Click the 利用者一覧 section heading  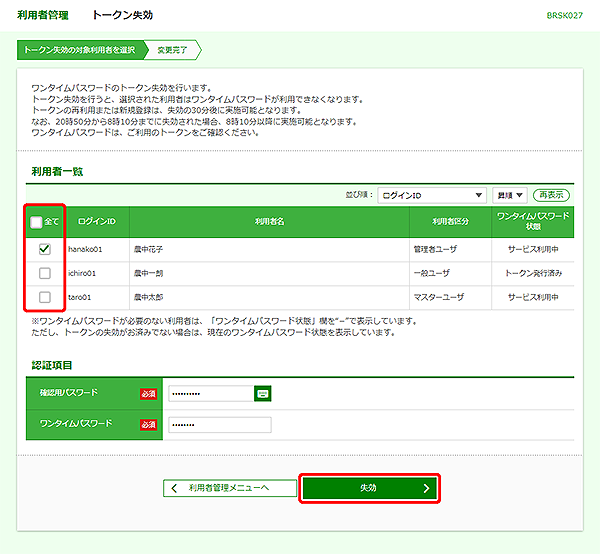[57, 171]
